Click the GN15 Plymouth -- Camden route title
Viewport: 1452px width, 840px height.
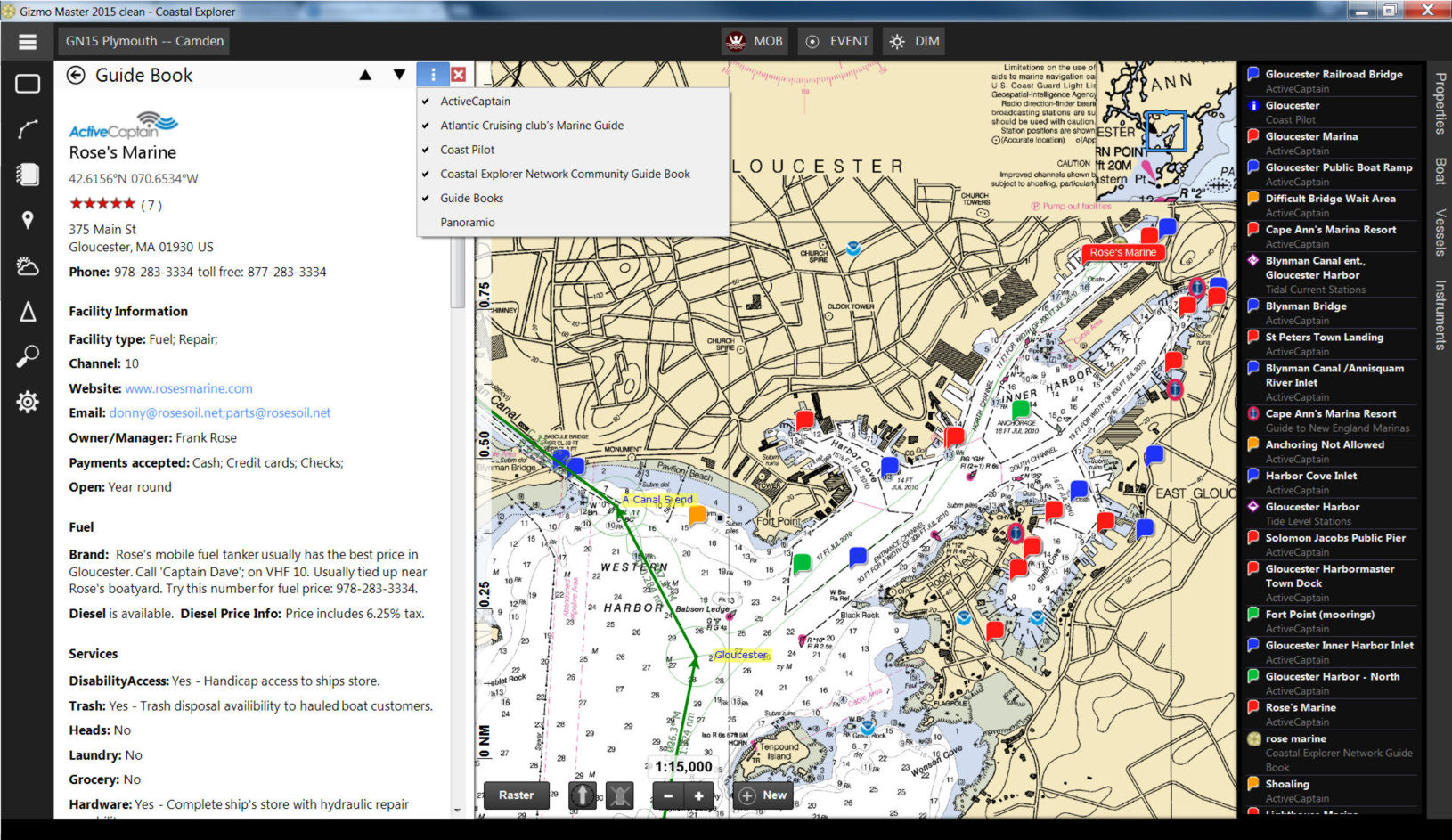coord(144,41)
